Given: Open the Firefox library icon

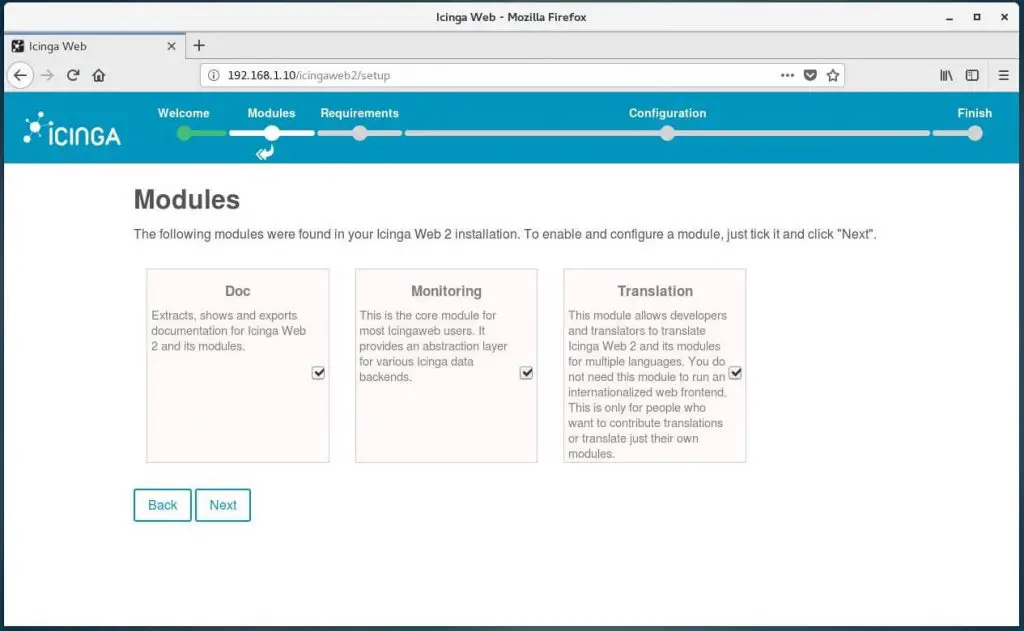Looking at the screenshot, I should click(x=945, y=75).
